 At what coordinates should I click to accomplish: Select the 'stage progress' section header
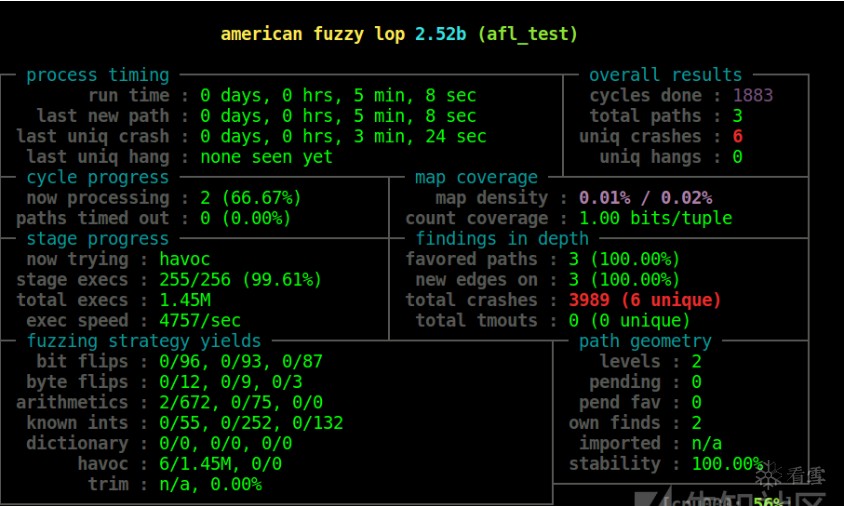click(x=98, y=238)
